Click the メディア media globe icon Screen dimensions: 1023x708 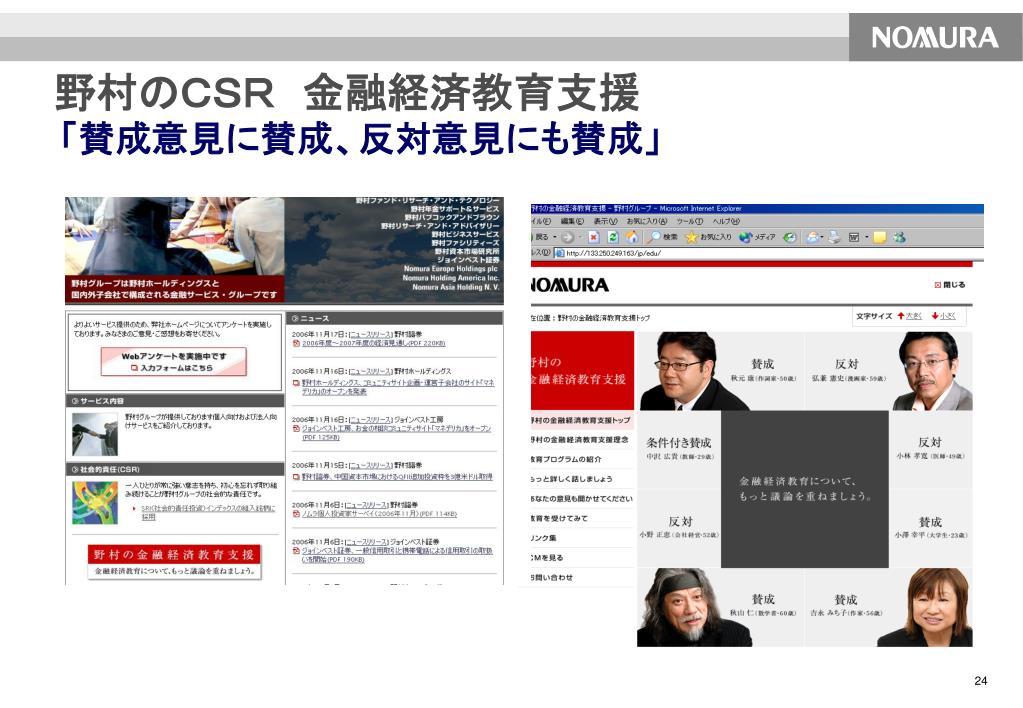pos(746,238)
